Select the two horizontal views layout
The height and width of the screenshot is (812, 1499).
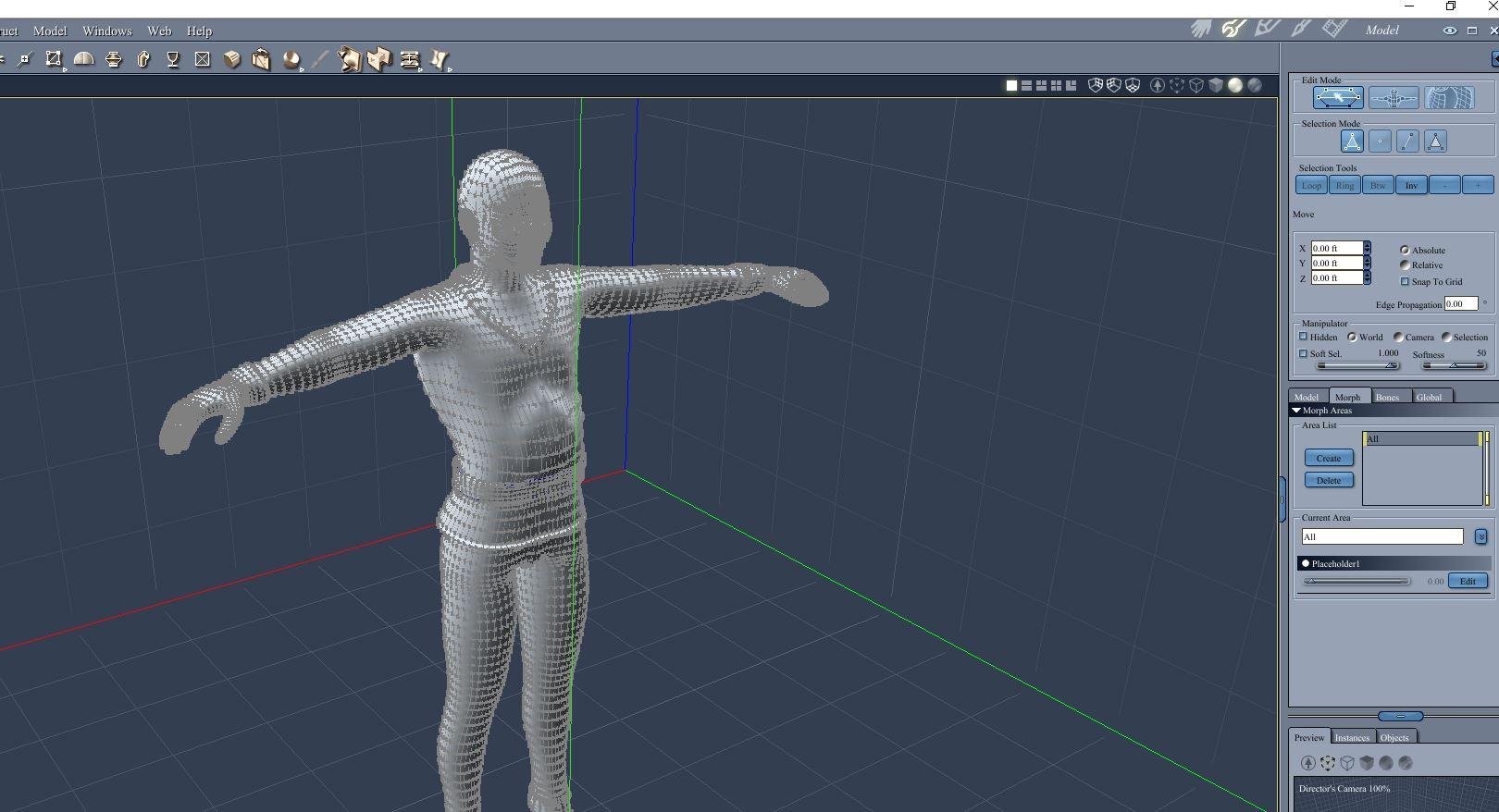[x=1026, y=85]
